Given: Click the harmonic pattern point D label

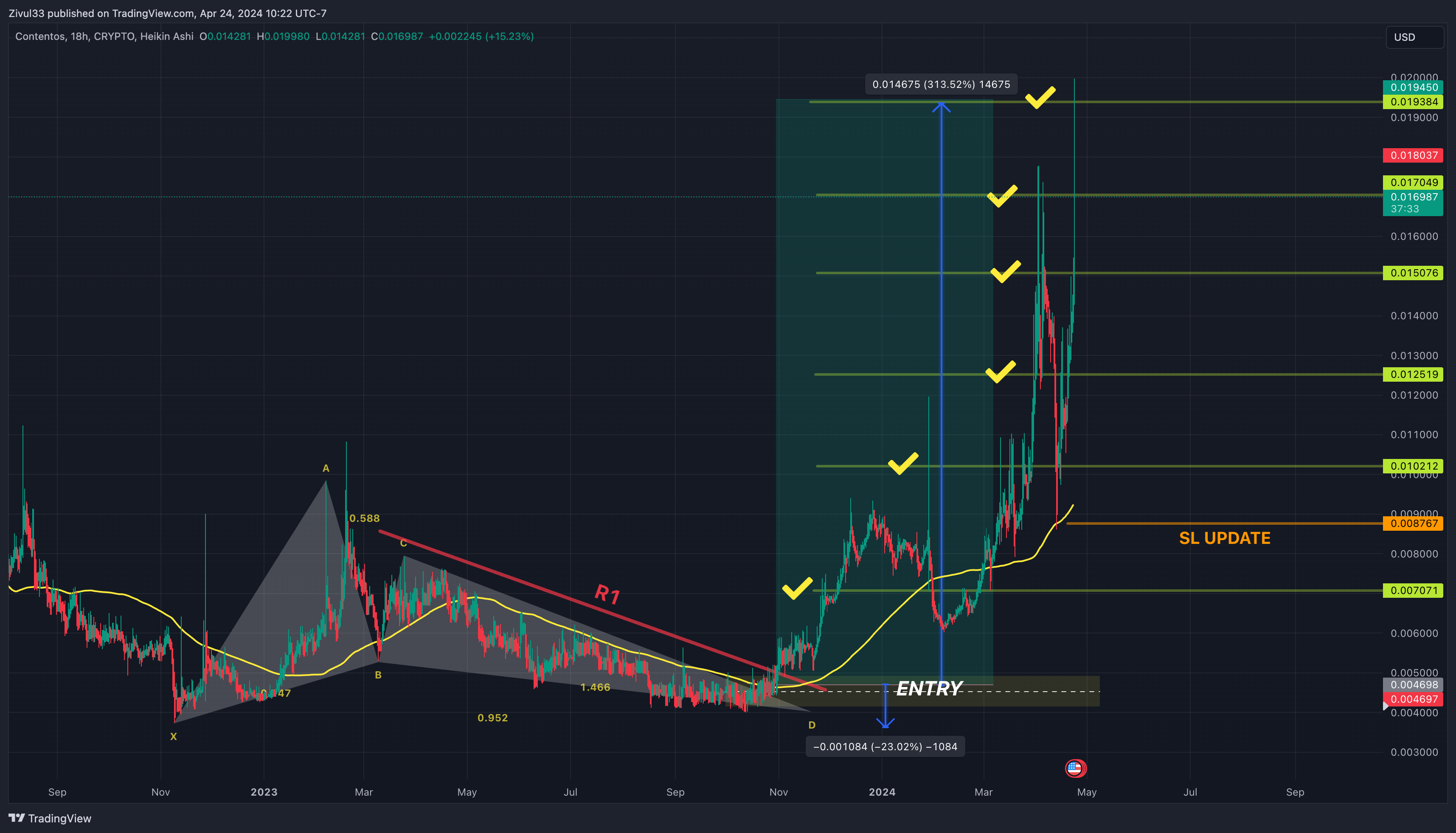Looking at the screenshot, I should (812, 725).
